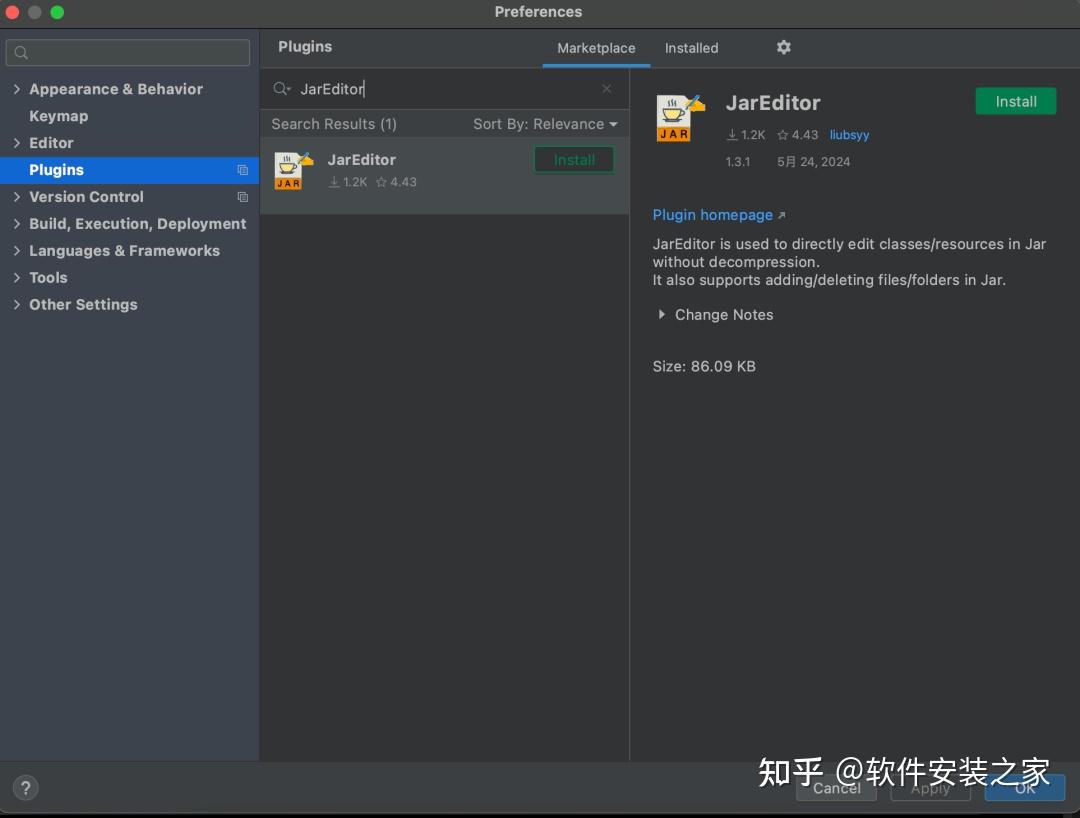The height and width of the screenshot is (818, 1080).
Task: Click the project-level icon next to Version Control
Action: (x=242, y=197)
